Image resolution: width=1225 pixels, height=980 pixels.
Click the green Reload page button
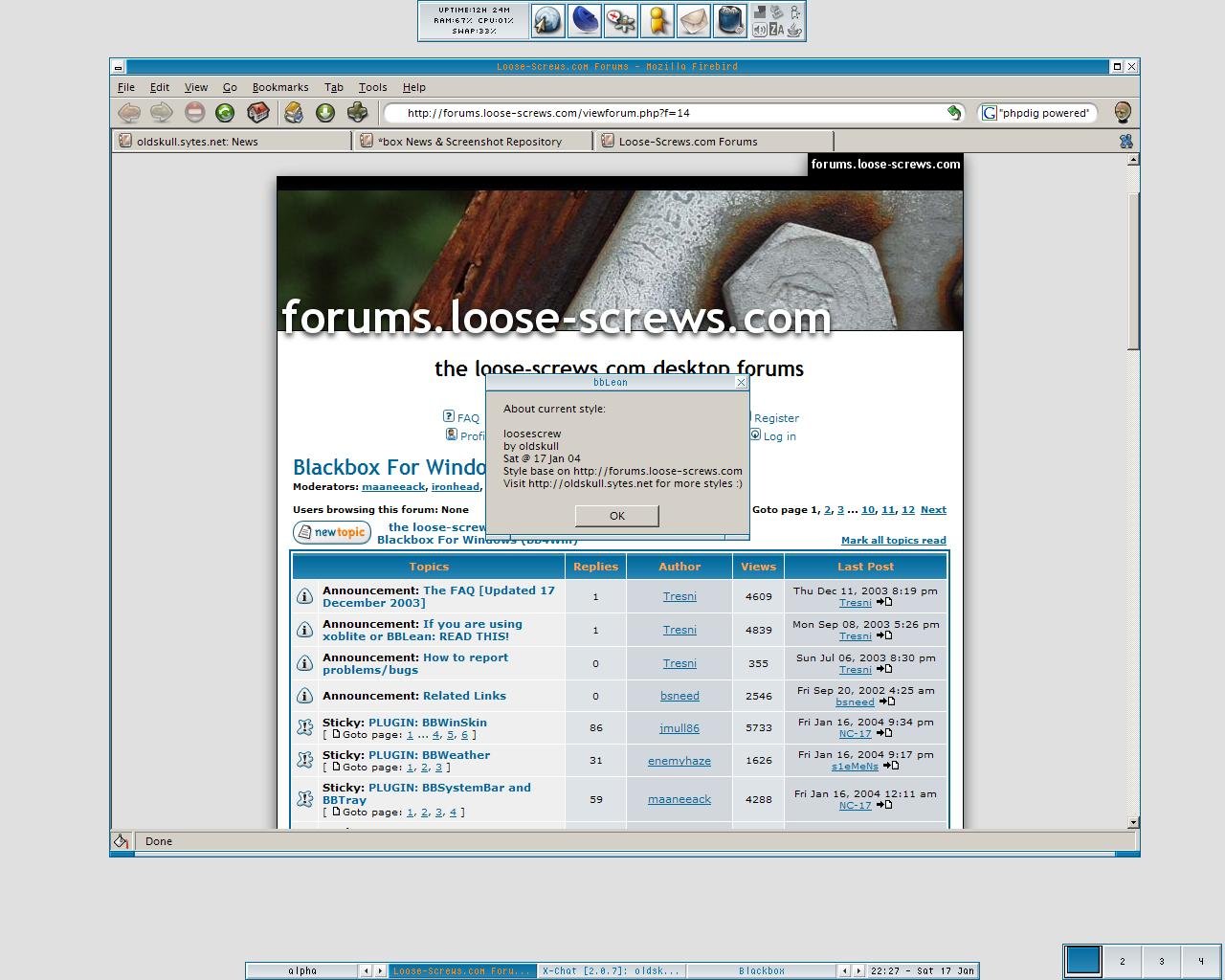[225, 113]
